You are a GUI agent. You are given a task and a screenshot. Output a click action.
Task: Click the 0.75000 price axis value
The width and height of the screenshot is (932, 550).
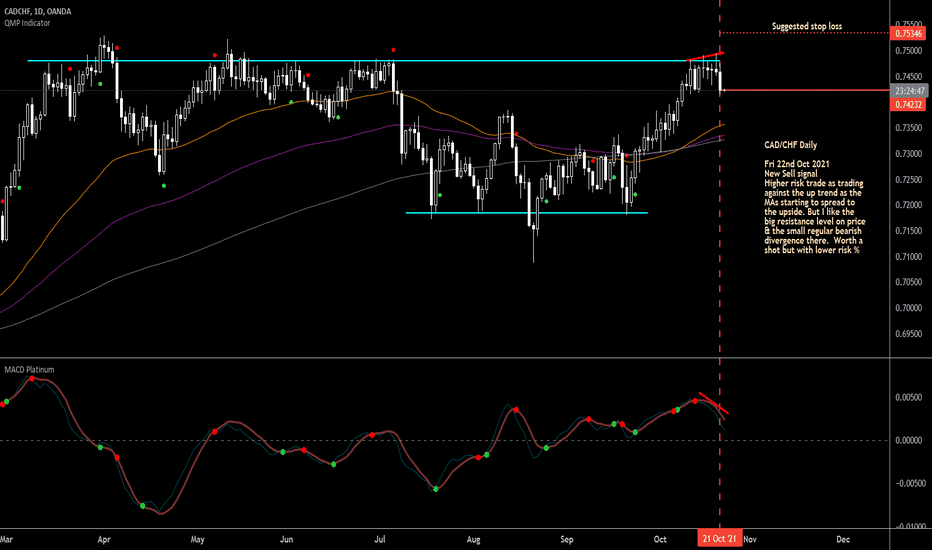[x=909, y=51]
